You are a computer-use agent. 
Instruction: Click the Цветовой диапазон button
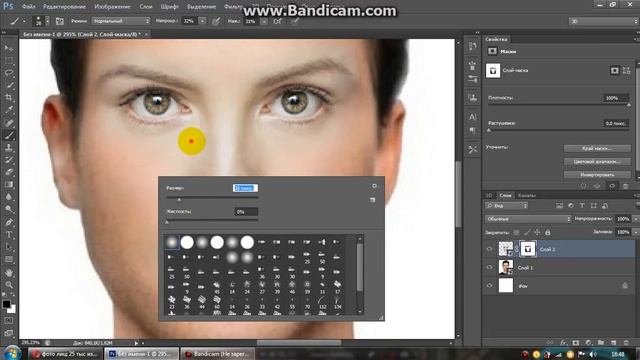coord(597,162)
